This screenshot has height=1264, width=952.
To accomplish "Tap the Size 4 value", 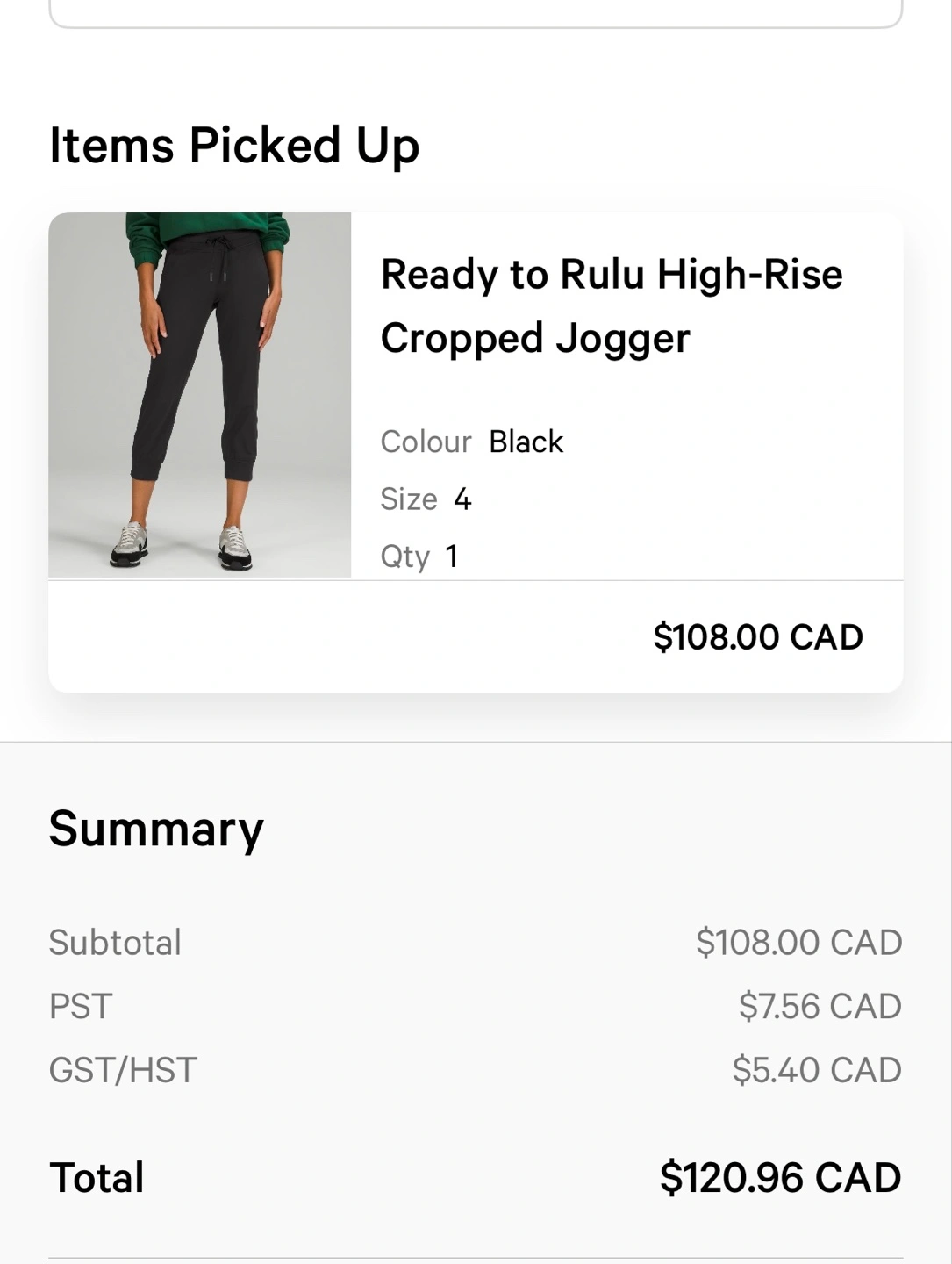I will (x=462, y=499).
